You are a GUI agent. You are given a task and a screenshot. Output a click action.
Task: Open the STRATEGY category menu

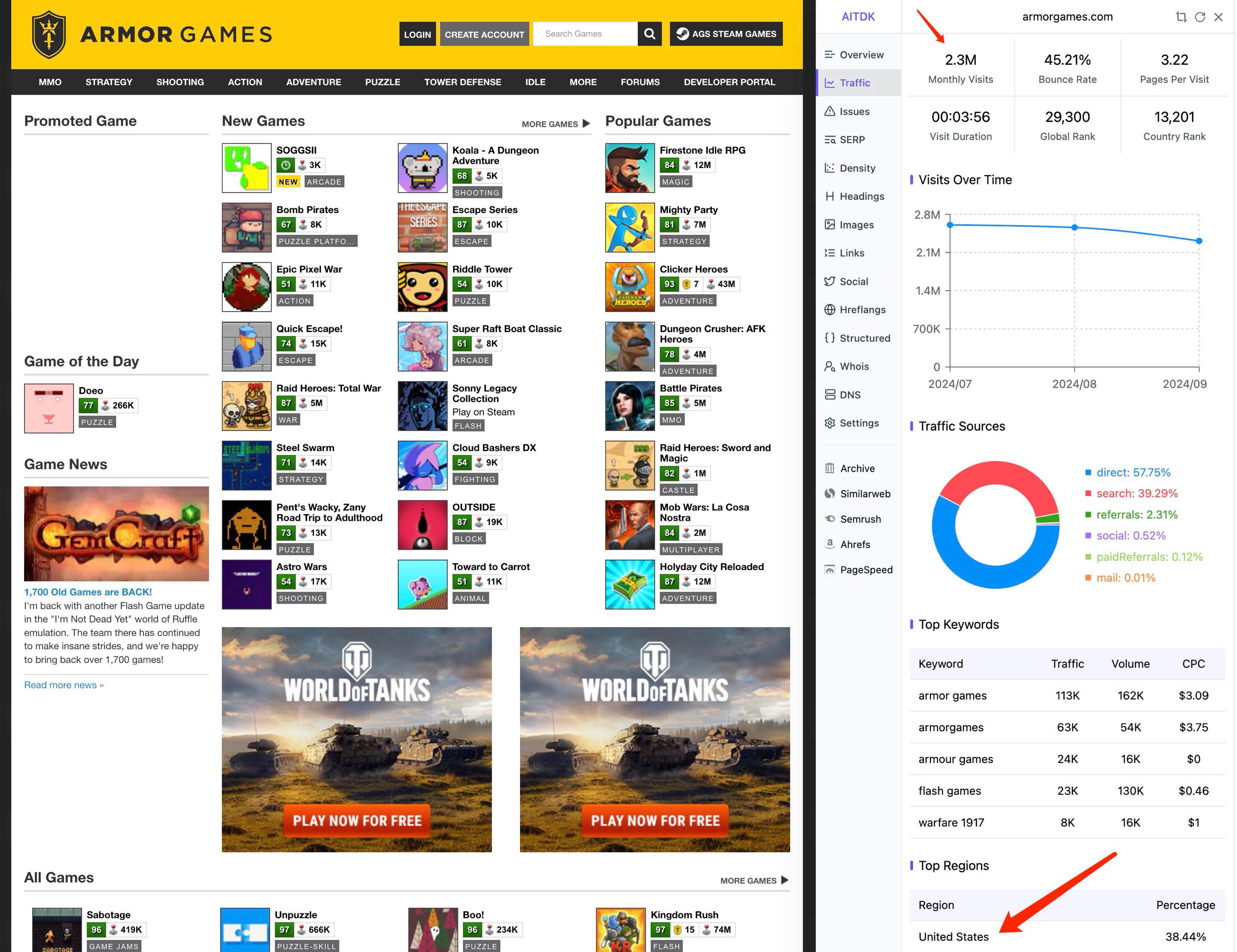109,82
